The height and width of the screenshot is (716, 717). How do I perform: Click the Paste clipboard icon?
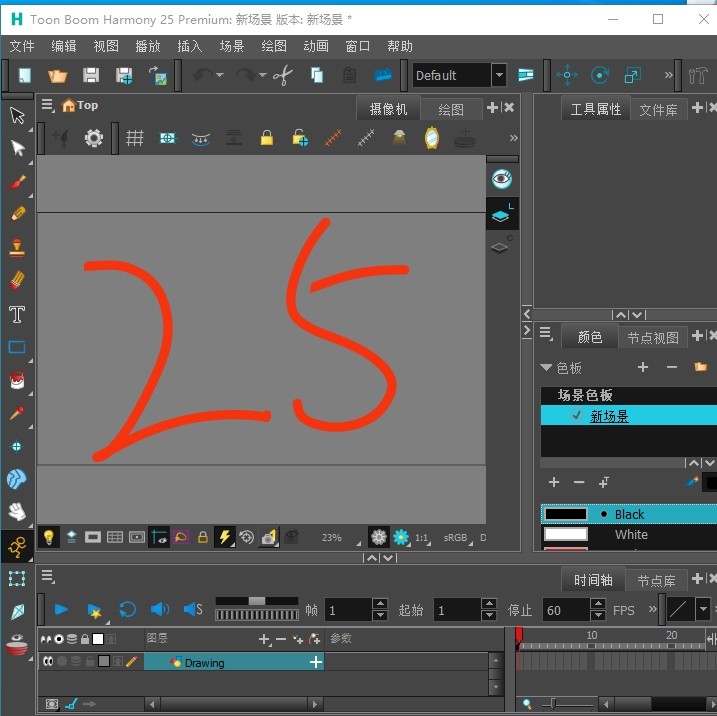(x=350, y=75)
